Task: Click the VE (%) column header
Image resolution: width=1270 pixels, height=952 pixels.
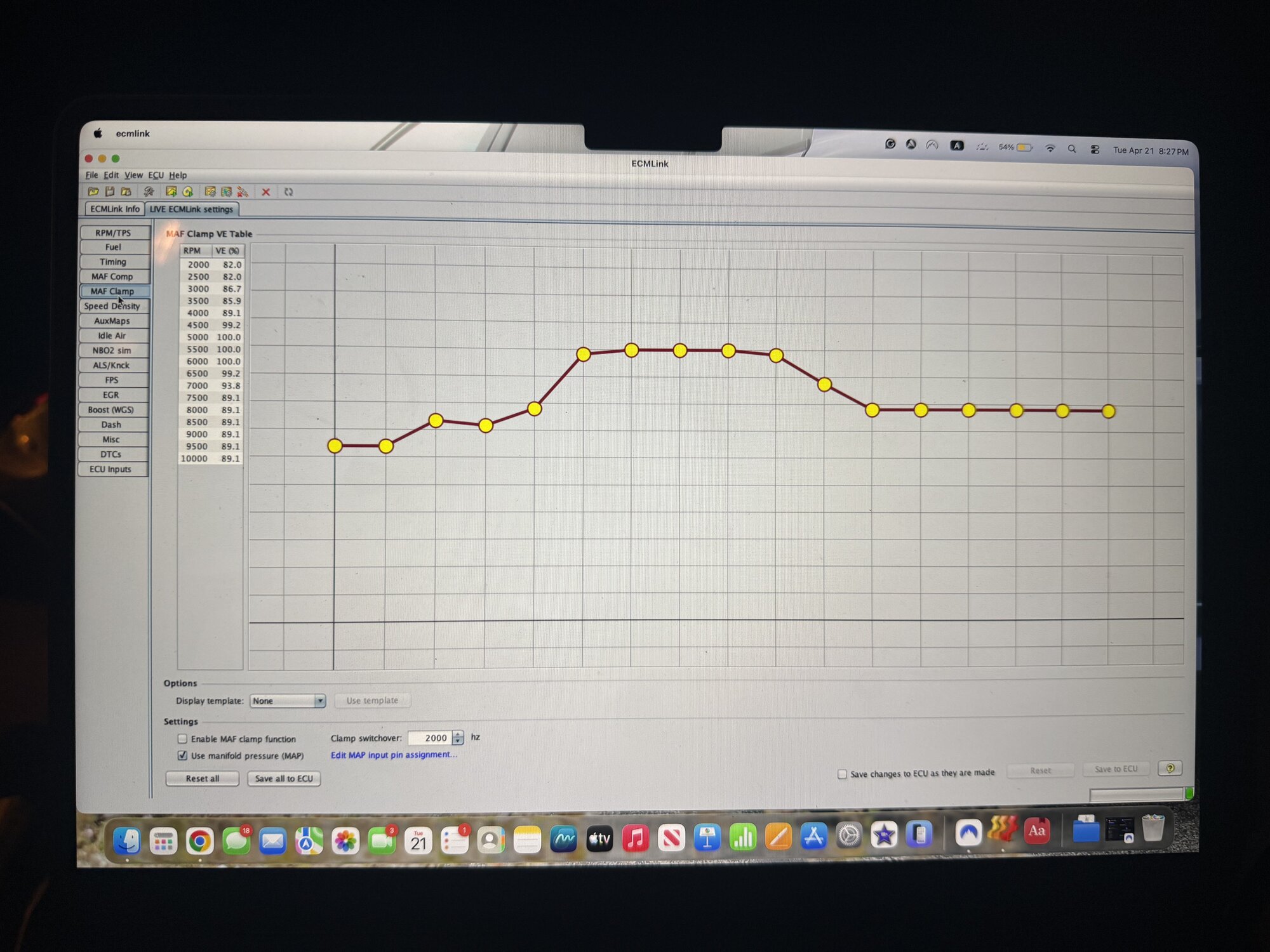Action: 227,251
